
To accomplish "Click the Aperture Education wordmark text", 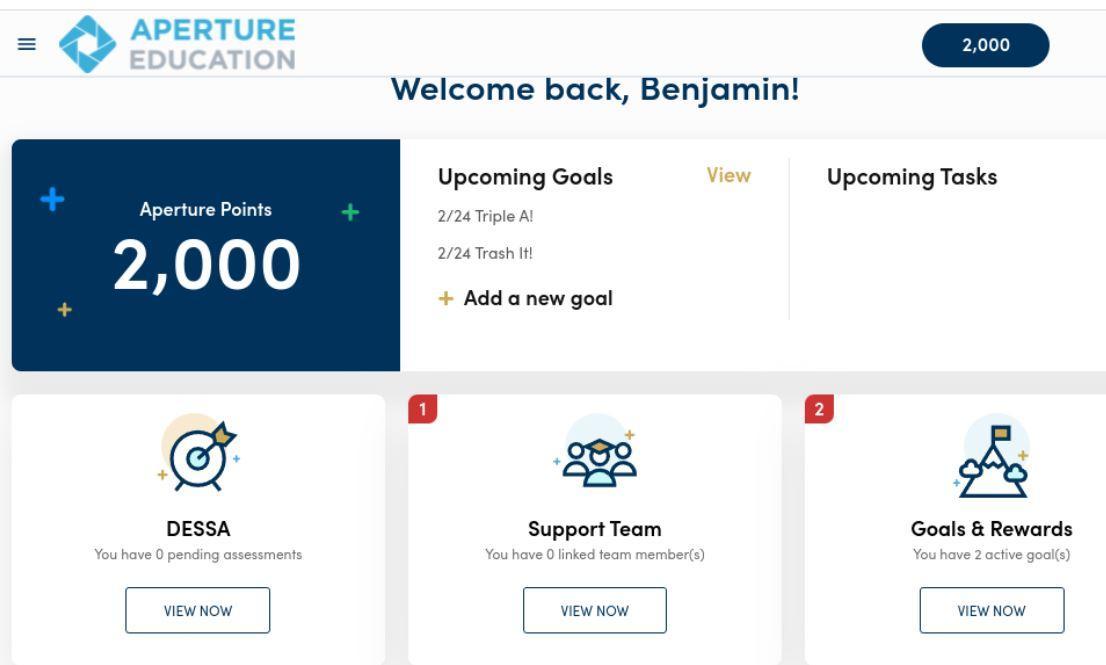I will (x=213, y=44).
